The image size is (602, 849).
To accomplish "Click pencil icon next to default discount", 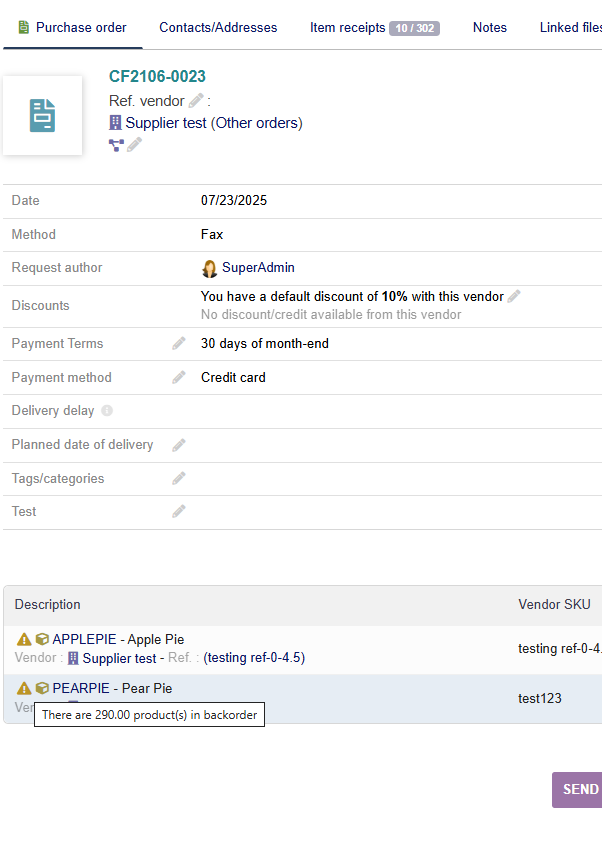I will (514, 297).
